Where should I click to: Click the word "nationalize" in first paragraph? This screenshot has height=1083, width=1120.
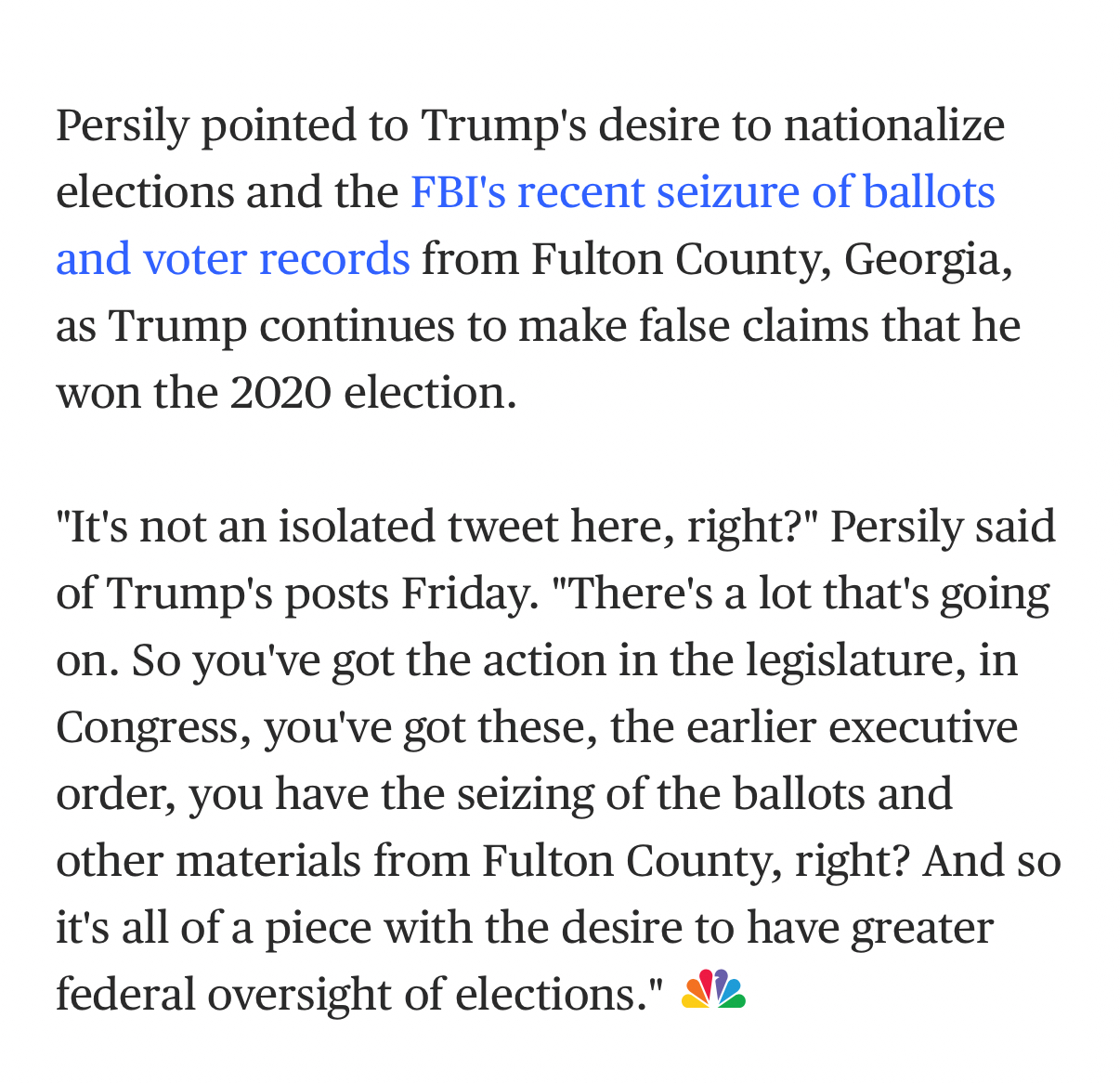click(893, 125)
